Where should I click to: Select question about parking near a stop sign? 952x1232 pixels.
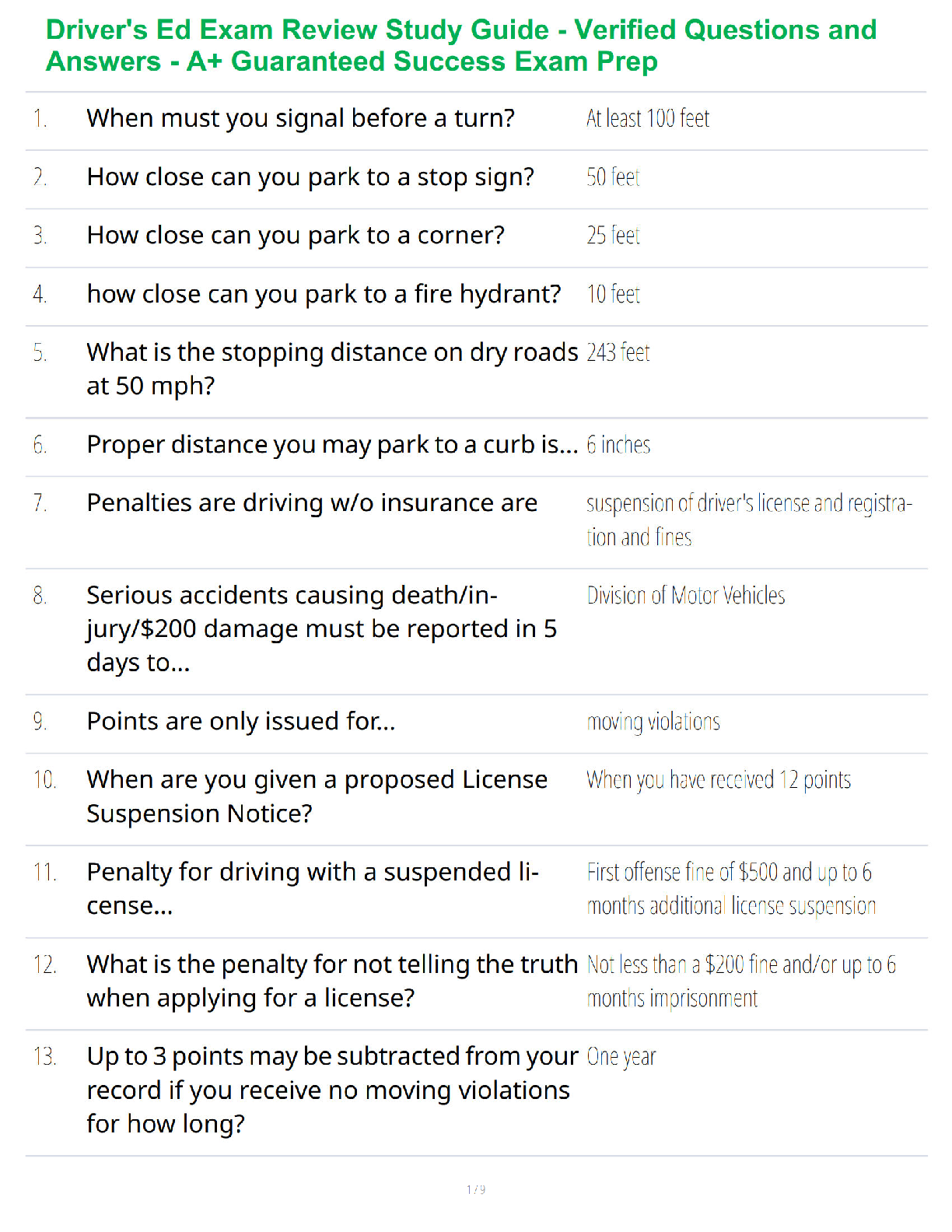(x=310, y=177)
